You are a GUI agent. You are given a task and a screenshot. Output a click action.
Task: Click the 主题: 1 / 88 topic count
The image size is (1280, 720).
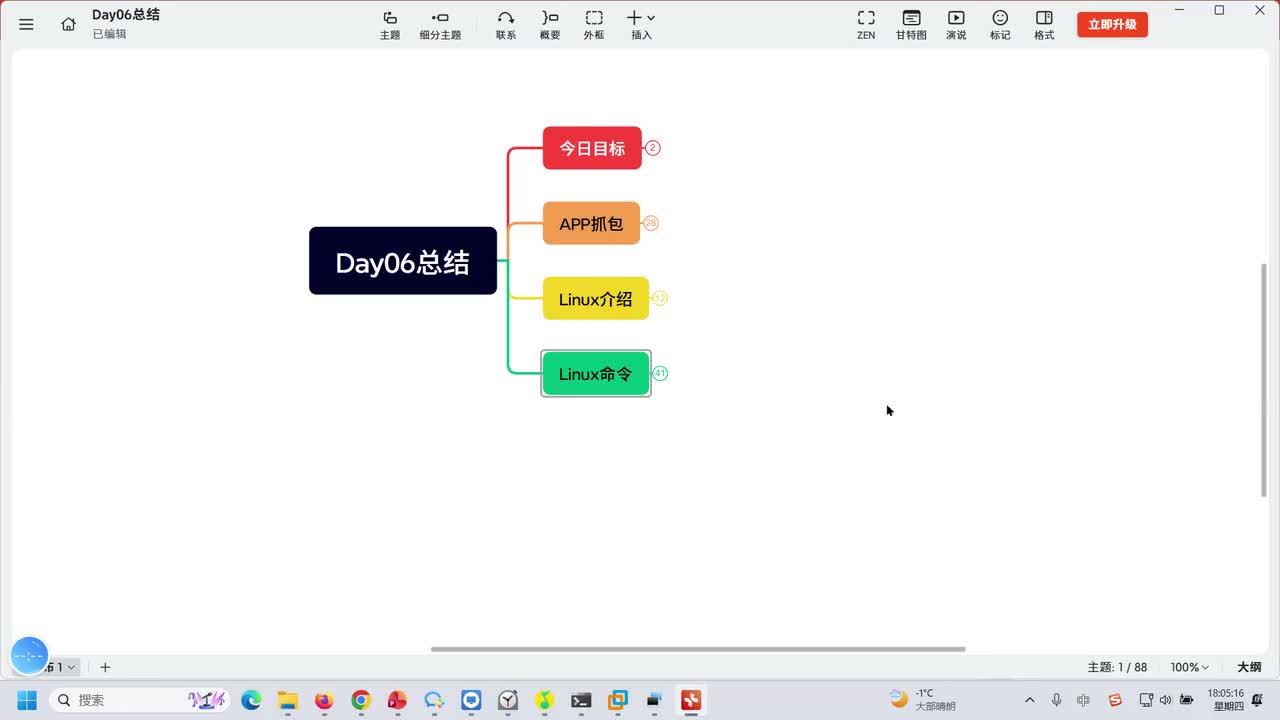click(x=1117, y=667)
